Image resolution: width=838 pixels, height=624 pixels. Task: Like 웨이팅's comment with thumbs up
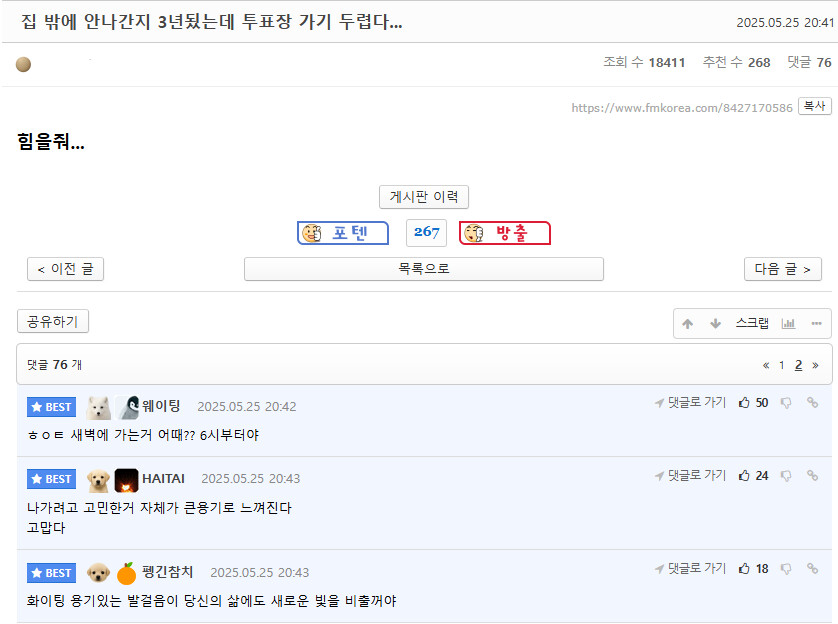click(x=744, y=403)
